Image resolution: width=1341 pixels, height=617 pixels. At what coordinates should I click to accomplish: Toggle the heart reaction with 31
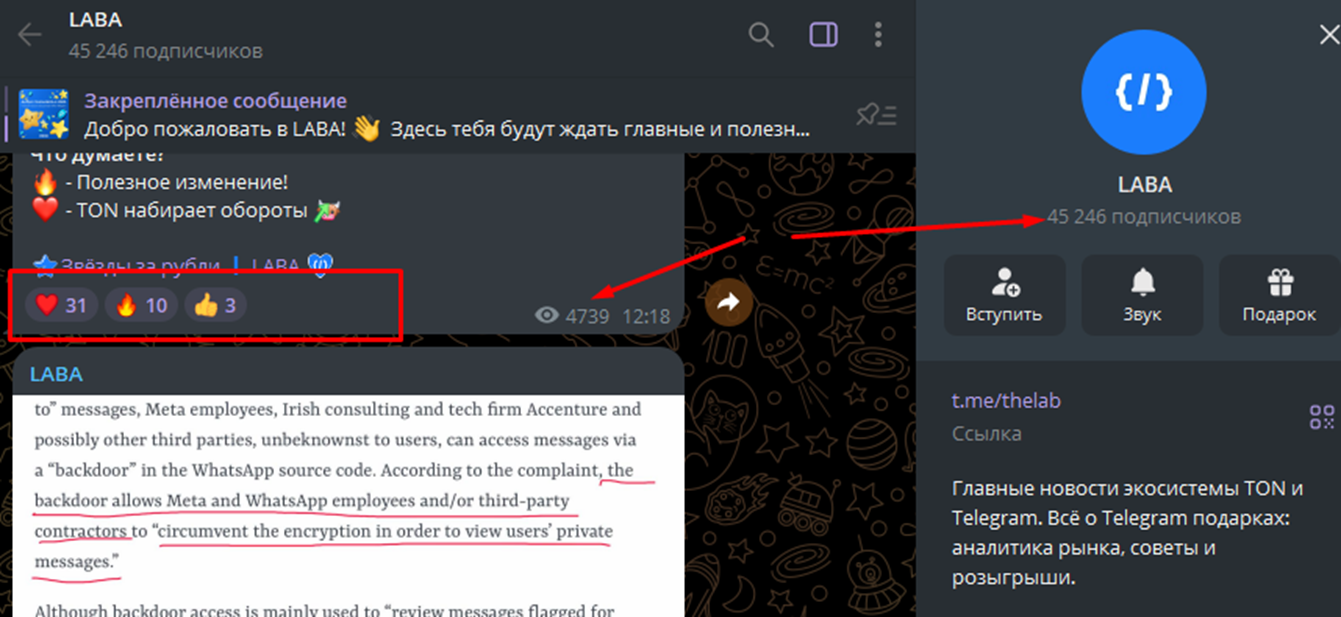click(61, 305)
